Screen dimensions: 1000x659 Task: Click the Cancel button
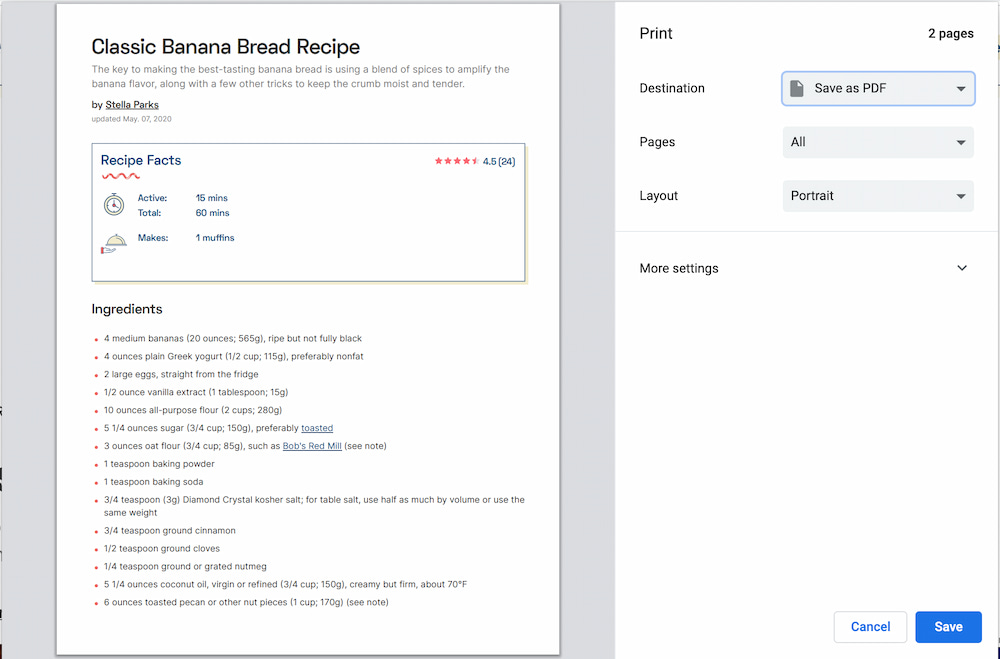[870, 627]
